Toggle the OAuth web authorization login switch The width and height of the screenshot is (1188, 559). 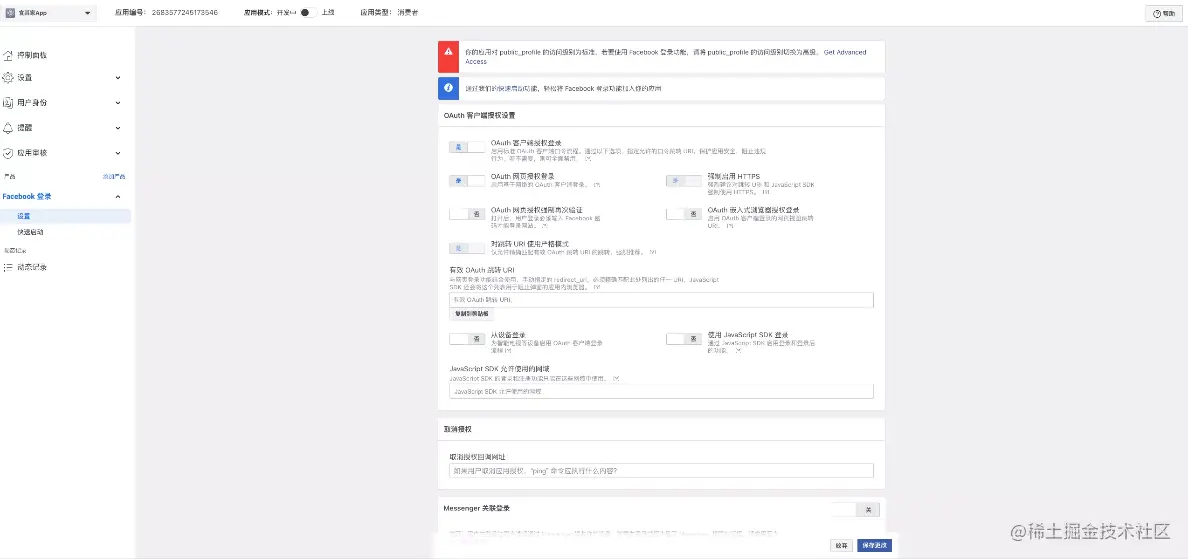(467, 180)
